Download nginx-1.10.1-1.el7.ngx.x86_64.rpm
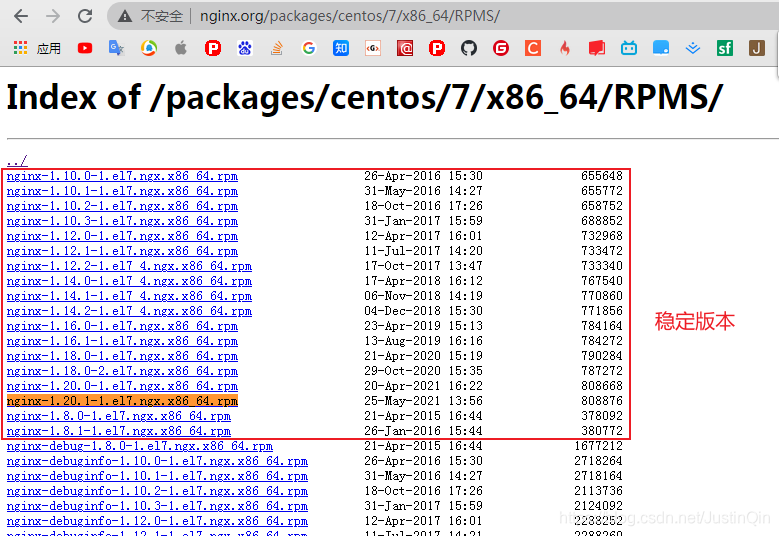The width and height of the screenshot is (779, 536). (122, 191)
